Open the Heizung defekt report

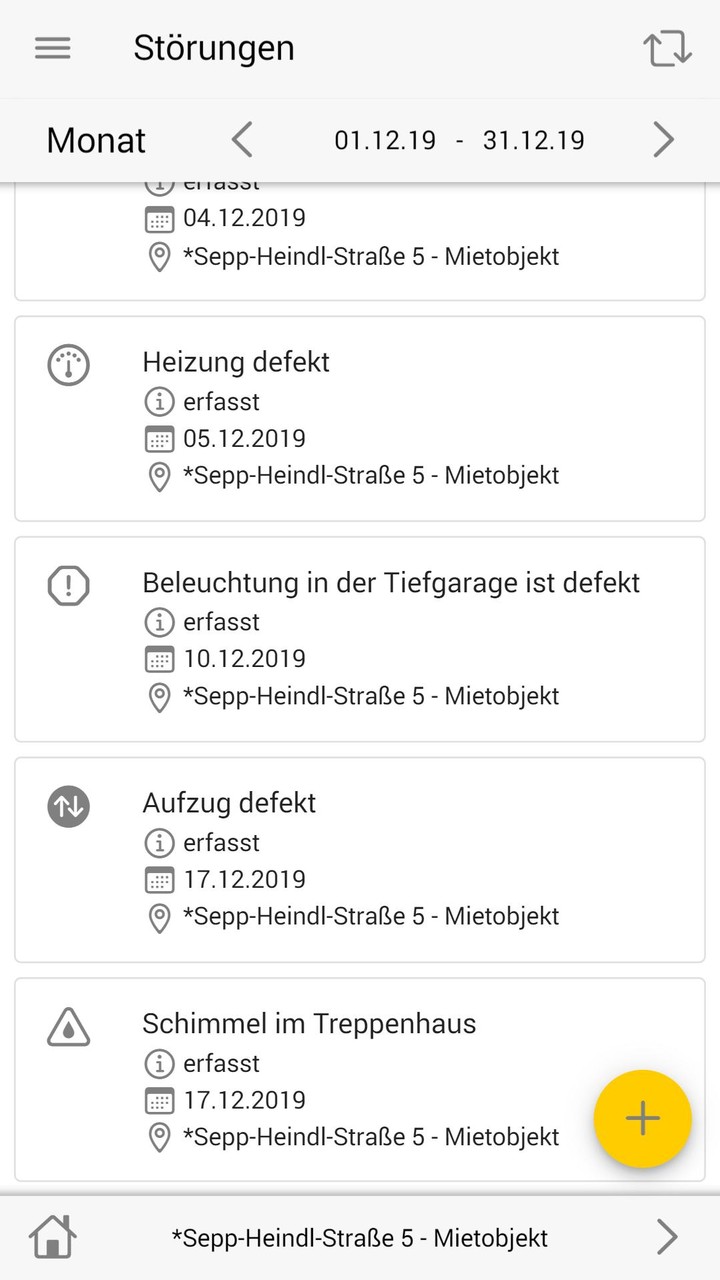point(236,362)
